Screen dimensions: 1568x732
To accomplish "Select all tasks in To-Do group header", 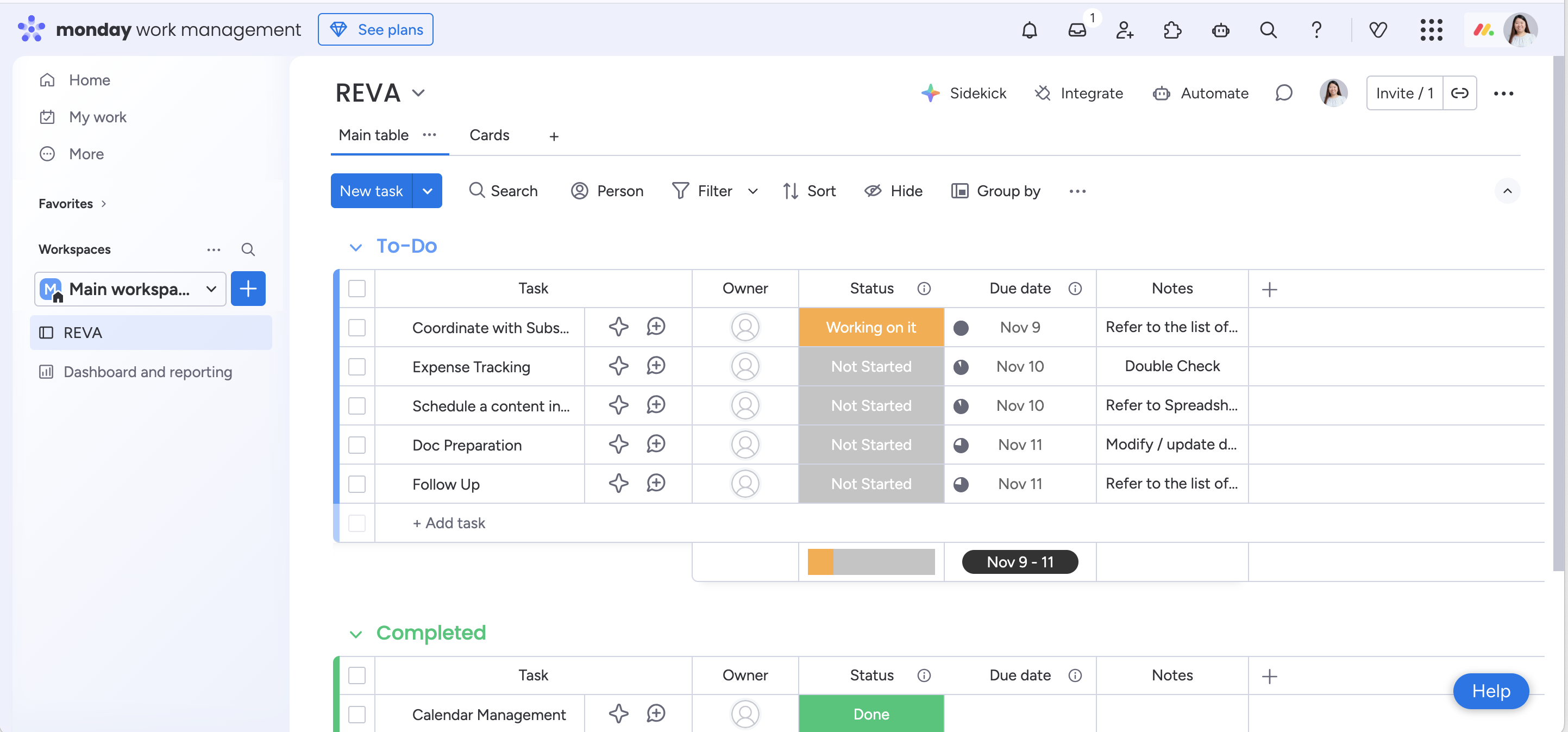I will (357, 289).
